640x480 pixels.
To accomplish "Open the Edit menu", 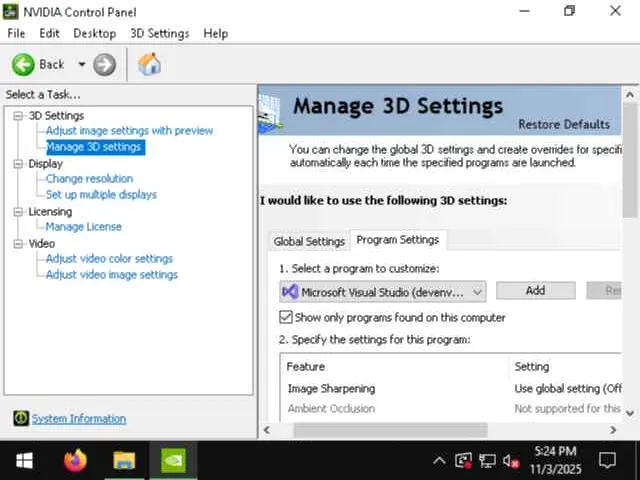I will click(x=49, y=33).
